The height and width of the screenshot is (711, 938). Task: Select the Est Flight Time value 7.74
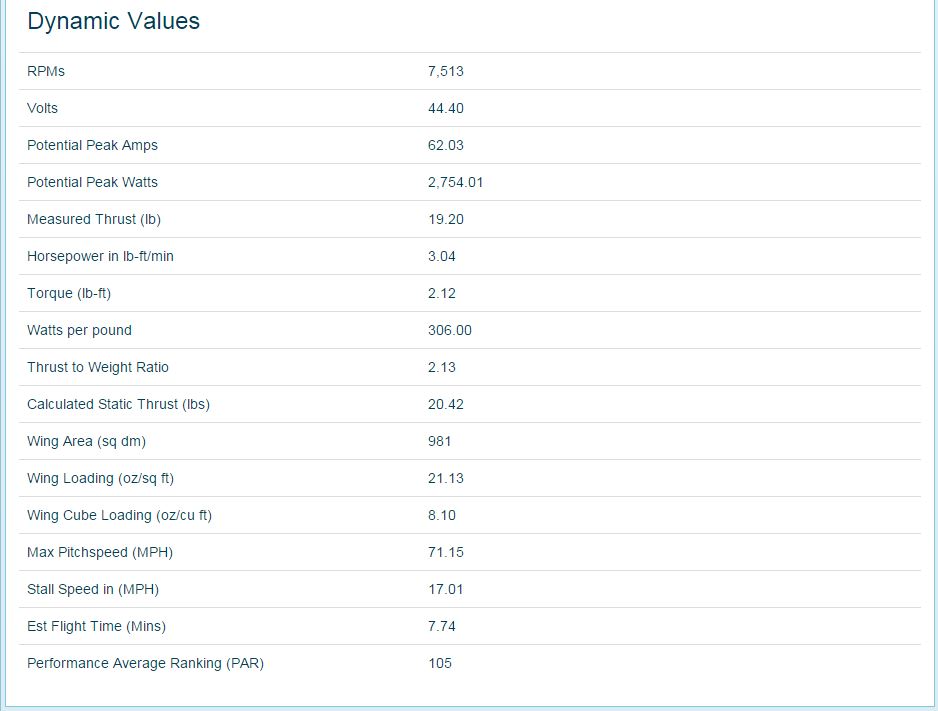coord(441,627)
